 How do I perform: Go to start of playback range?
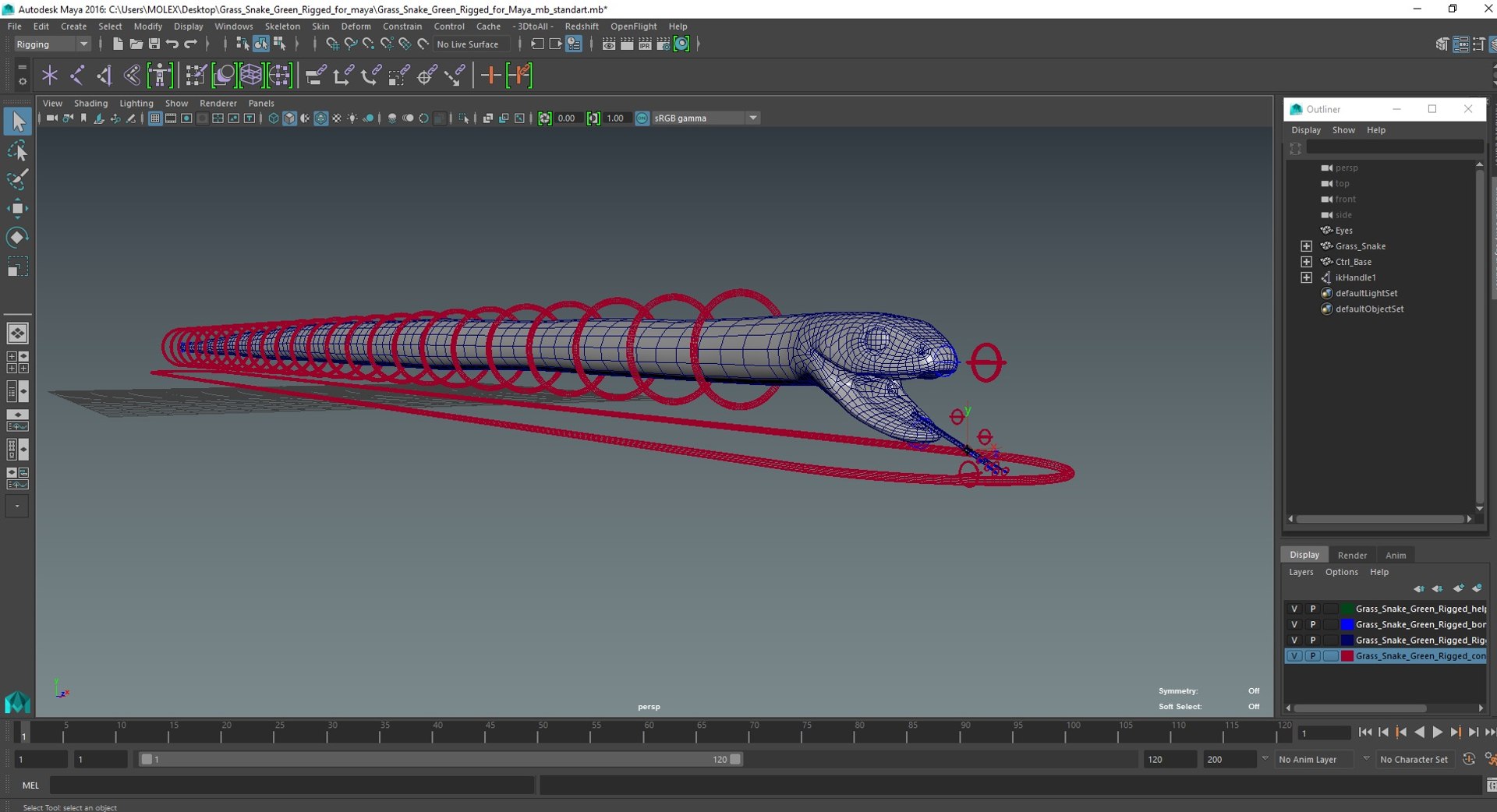point(1365,732)
